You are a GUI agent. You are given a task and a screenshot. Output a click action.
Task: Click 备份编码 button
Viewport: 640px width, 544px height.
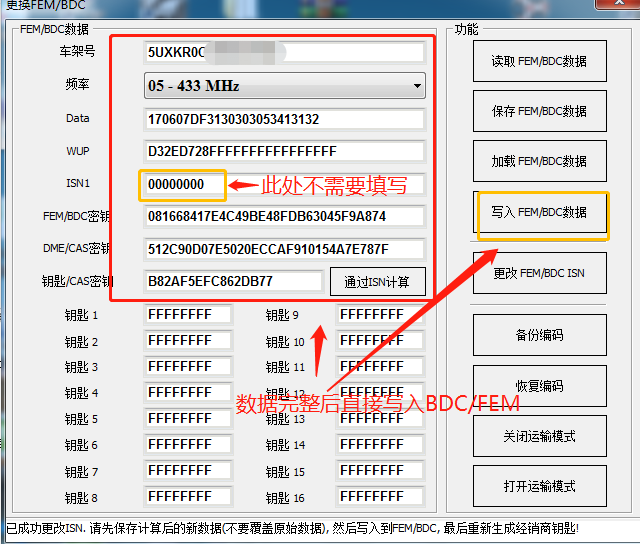(540, 335)
